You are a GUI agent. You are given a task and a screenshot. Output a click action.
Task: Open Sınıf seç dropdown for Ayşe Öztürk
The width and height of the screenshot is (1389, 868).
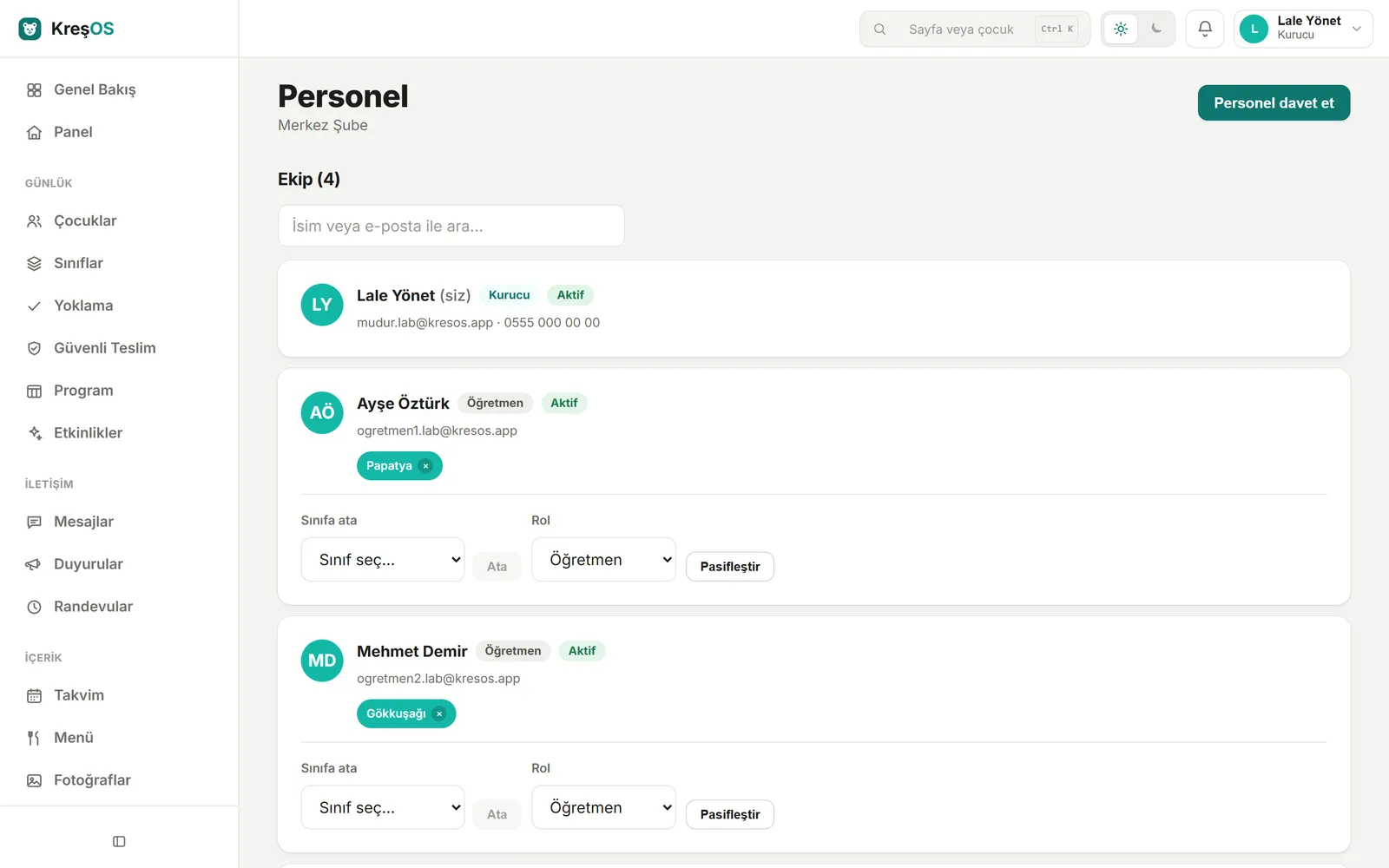click(383, 560)
